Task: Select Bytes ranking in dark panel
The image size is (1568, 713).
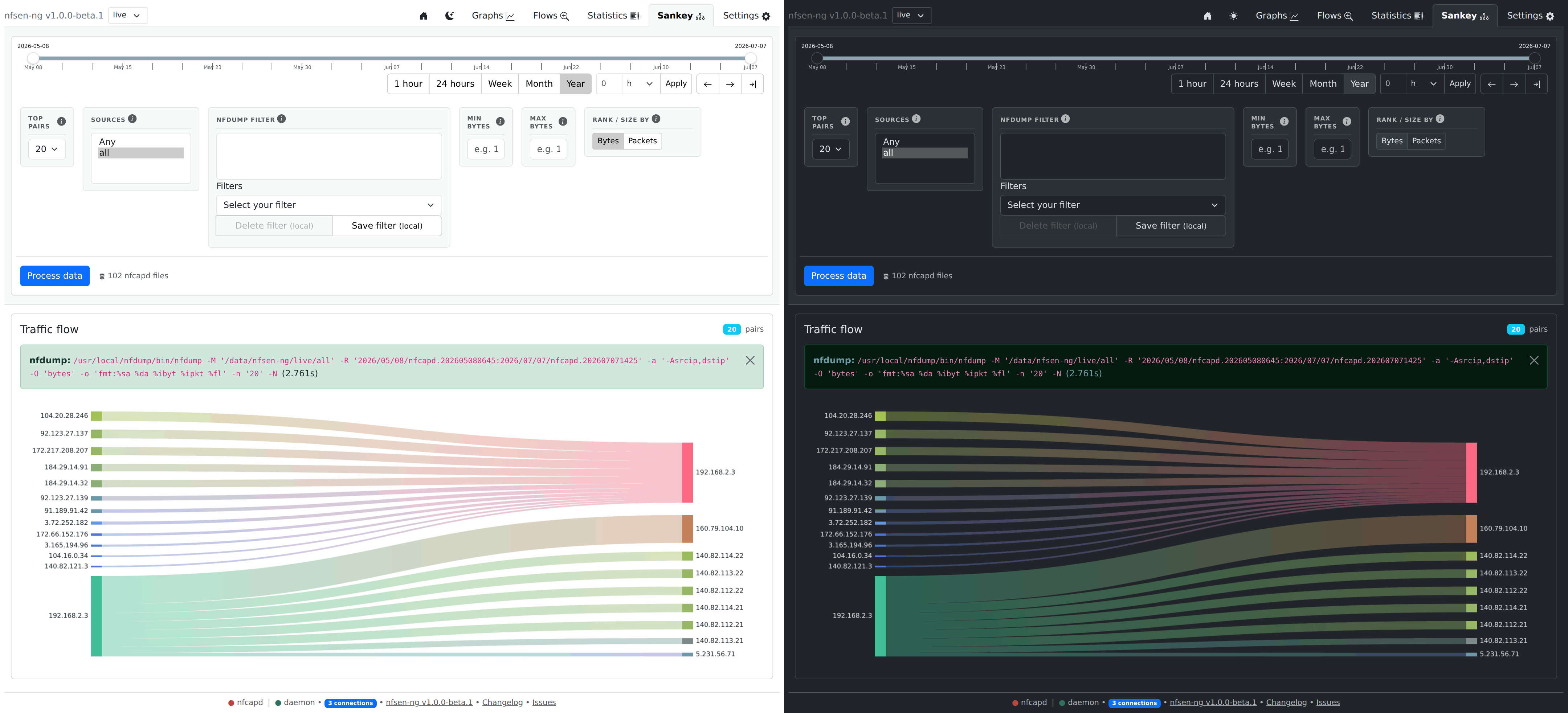Action: coord(1392,141)
